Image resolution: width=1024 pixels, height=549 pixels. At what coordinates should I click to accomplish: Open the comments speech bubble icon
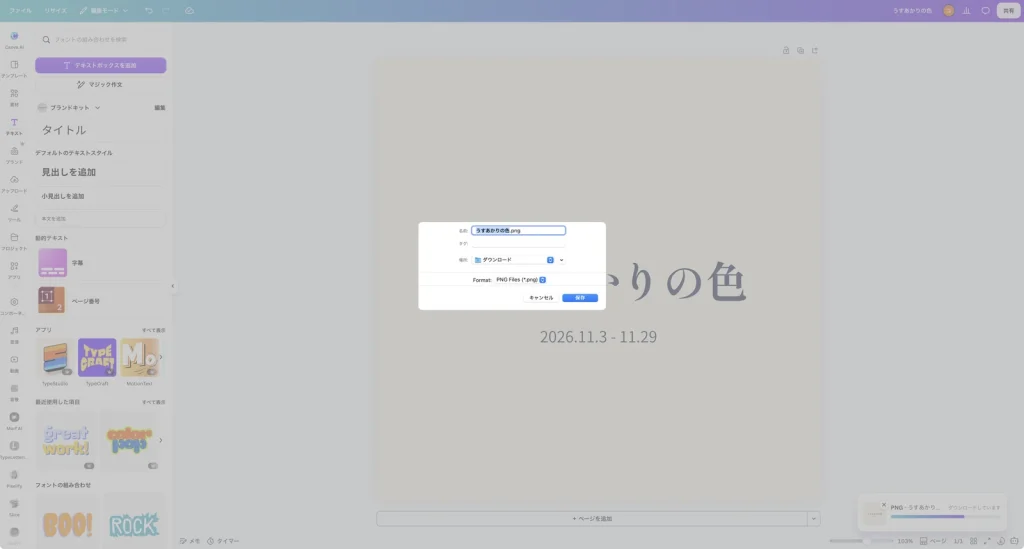point(985,10)
